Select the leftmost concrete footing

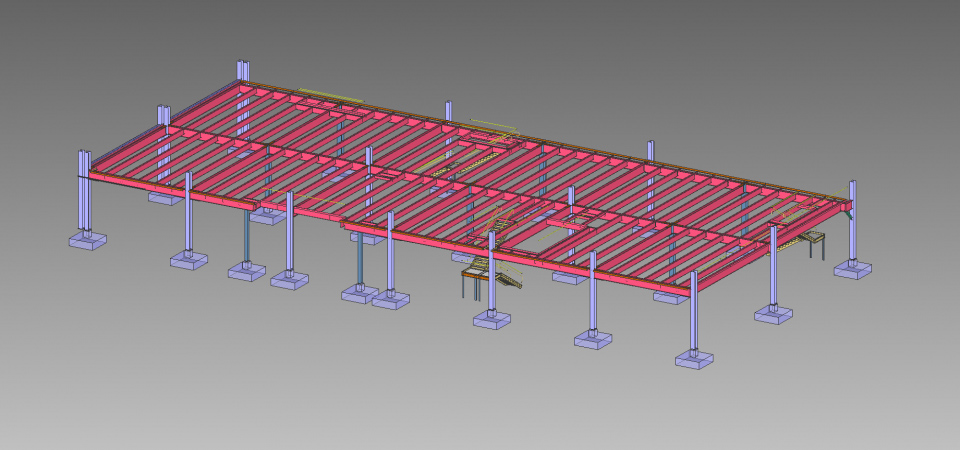87,240
